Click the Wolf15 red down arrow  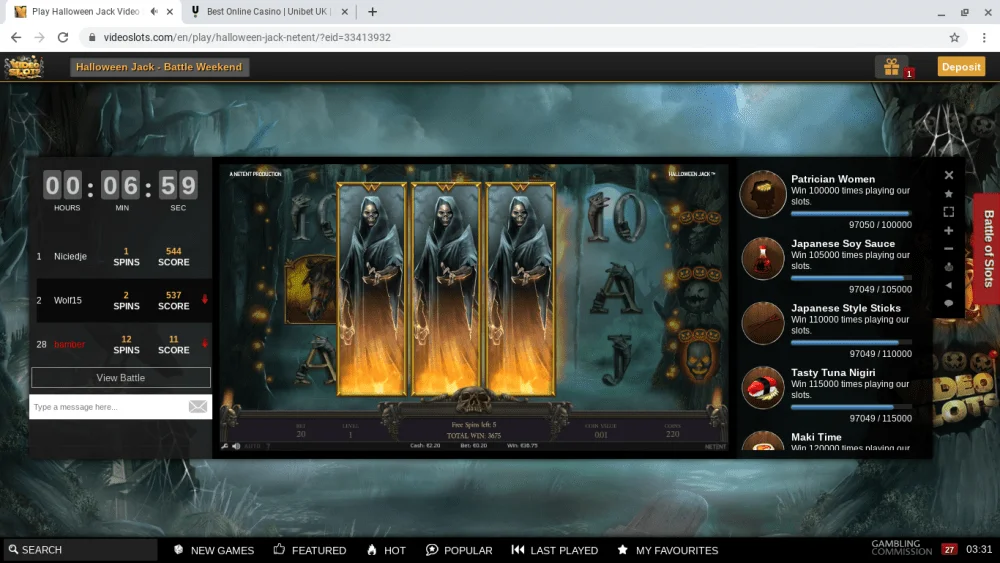pos(205,299)
